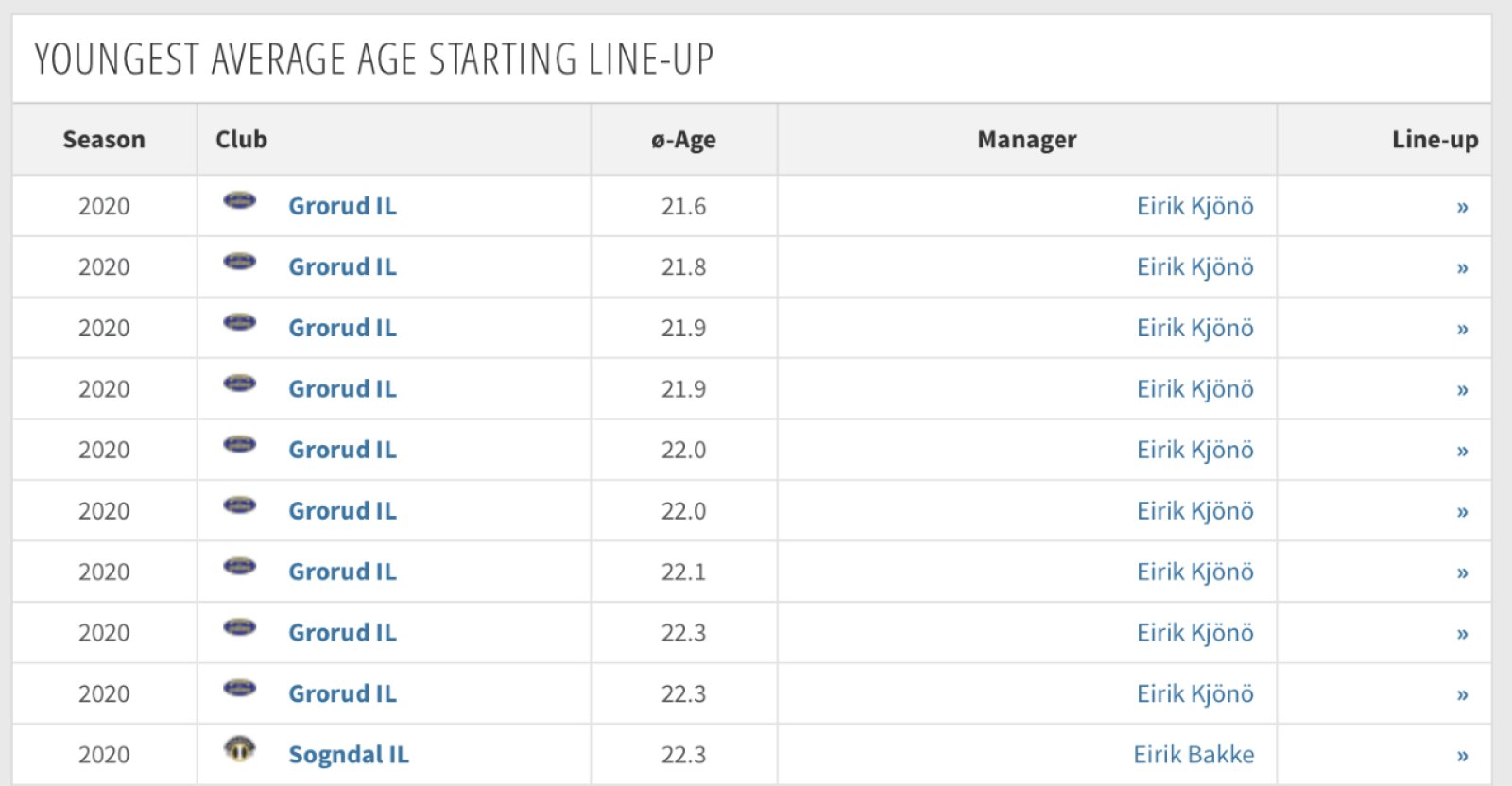This screenshot has height=786, width=1512.
Task: Click Grorud IL link in first row
Action: [x=342, y=206]
